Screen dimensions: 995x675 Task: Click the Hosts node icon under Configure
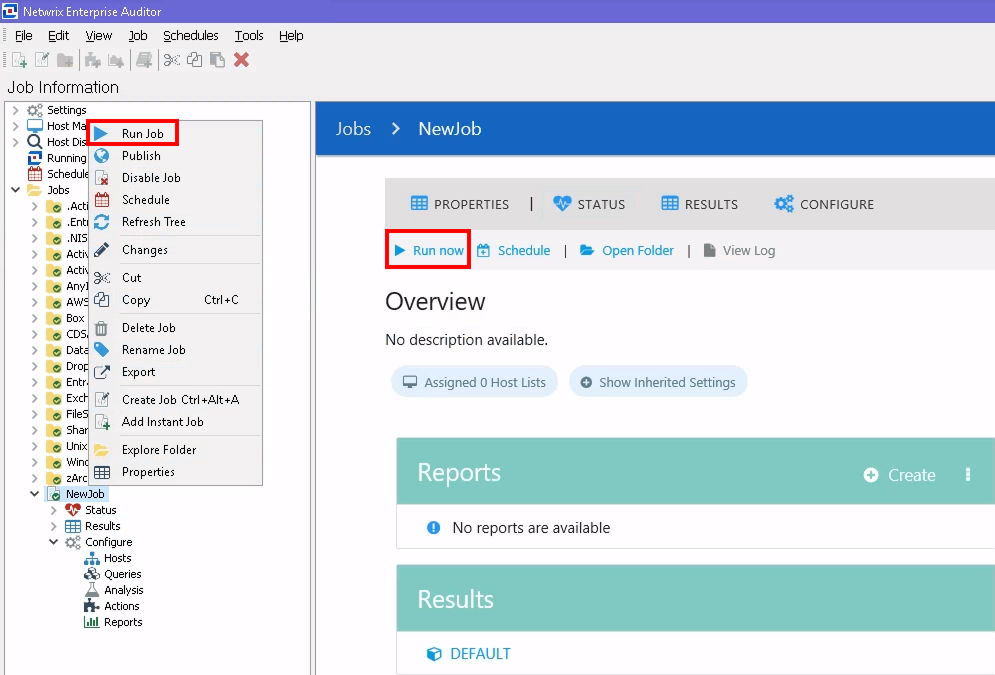pyautogui.click(x=92, y=558)
